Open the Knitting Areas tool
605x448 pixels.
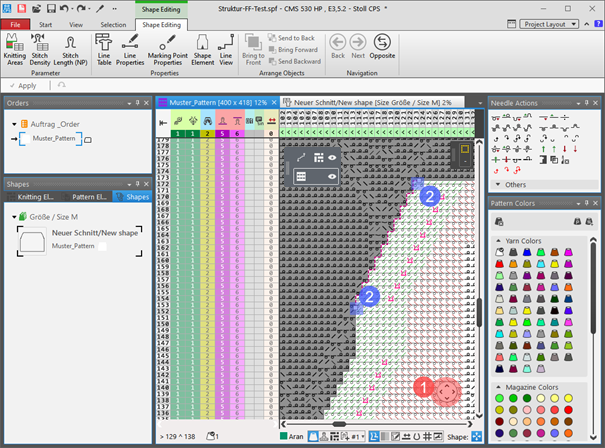(x=15, y=47)
